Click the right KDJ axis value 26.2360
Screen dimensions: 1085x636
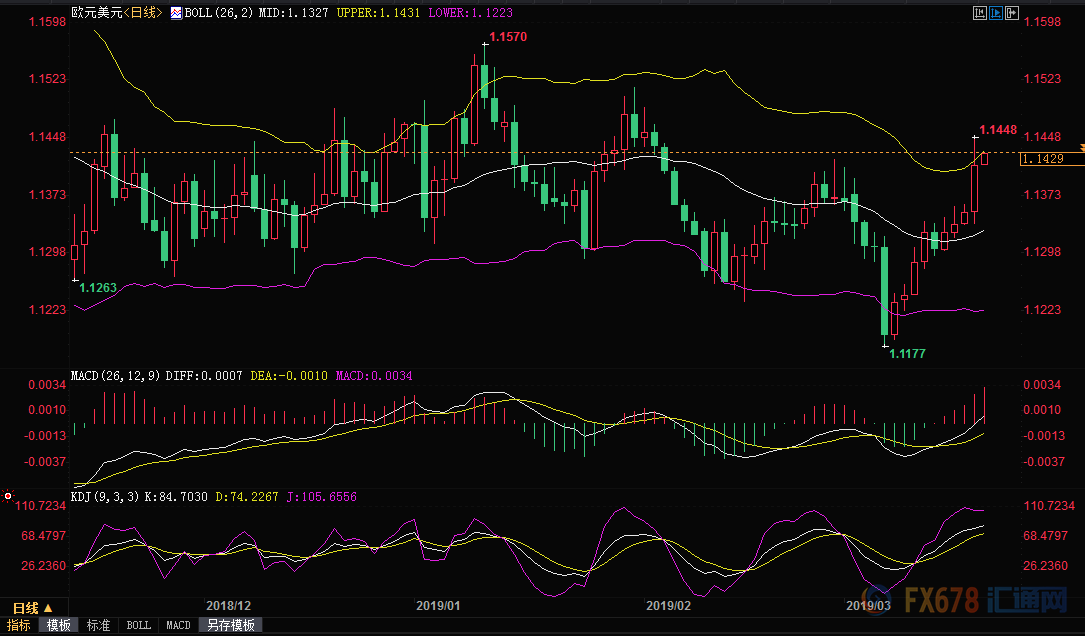click(x=1046, y=566)
